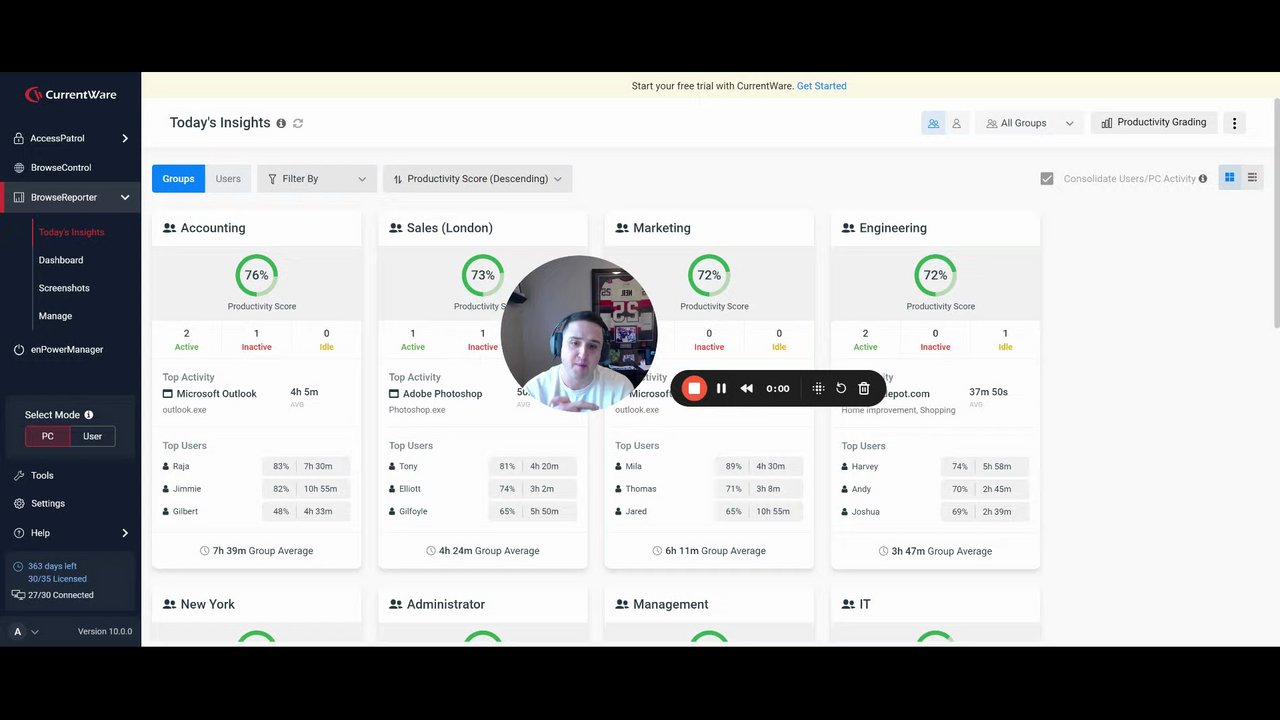Switch to grid card view icon
The height and width of the screenshot is (720, 1280).
pyautogui.click(x=1229, y=178)
